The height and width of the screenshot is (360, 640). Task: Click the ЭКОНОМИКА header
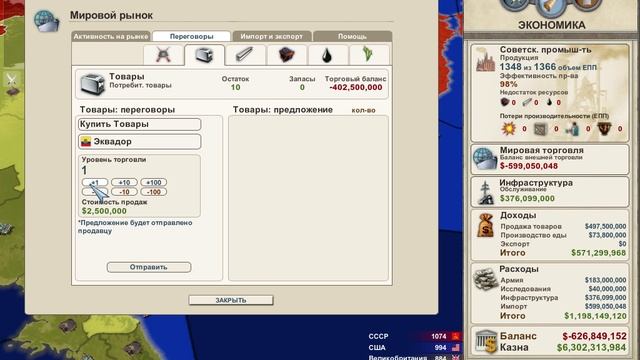pyautogui.click(x=551, y=25)
